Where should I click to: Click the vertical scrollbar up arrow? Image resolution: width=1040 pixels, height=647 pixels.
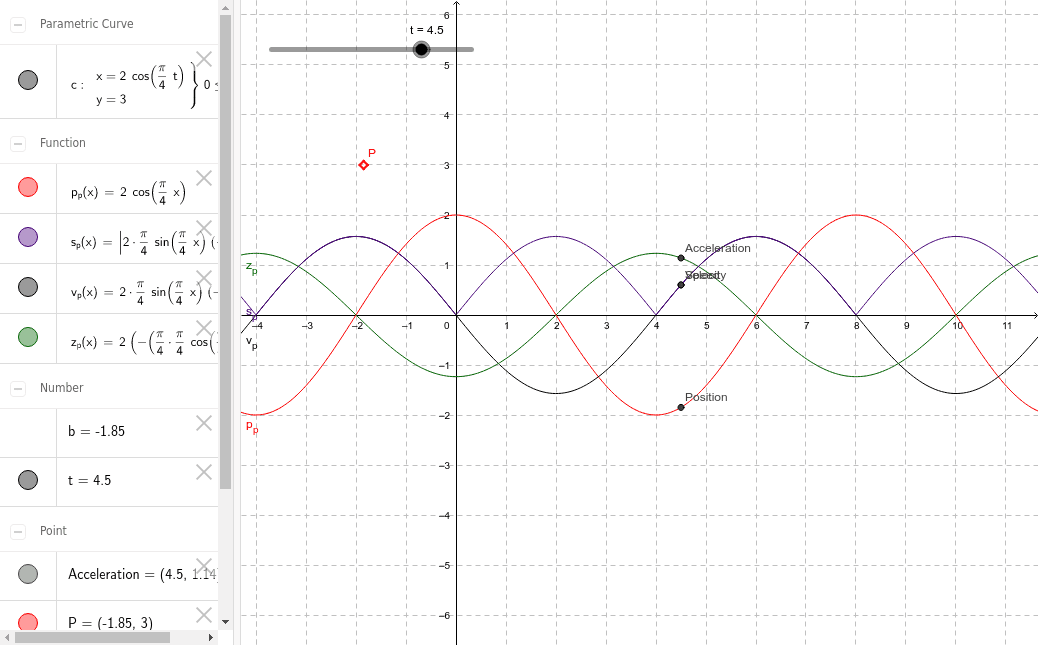tap(226, 8)
